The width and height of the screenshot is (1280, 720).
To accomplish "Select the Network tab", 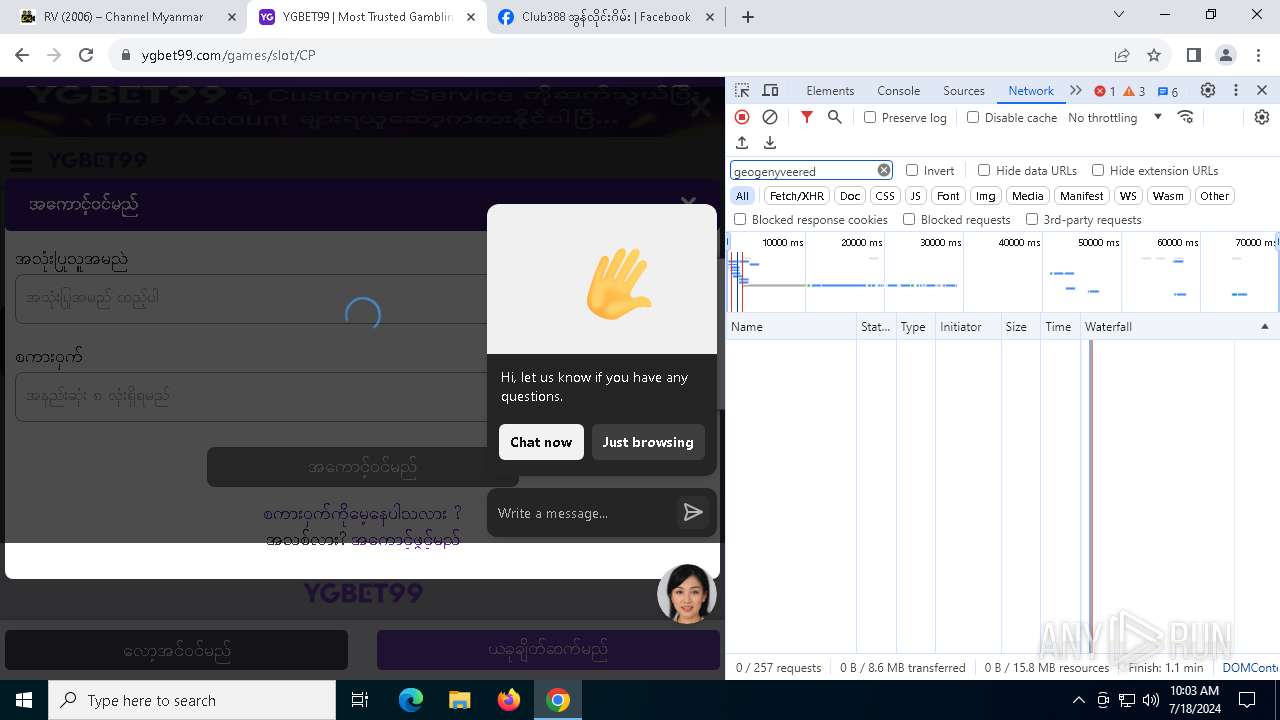I will tap(1031, 90).
